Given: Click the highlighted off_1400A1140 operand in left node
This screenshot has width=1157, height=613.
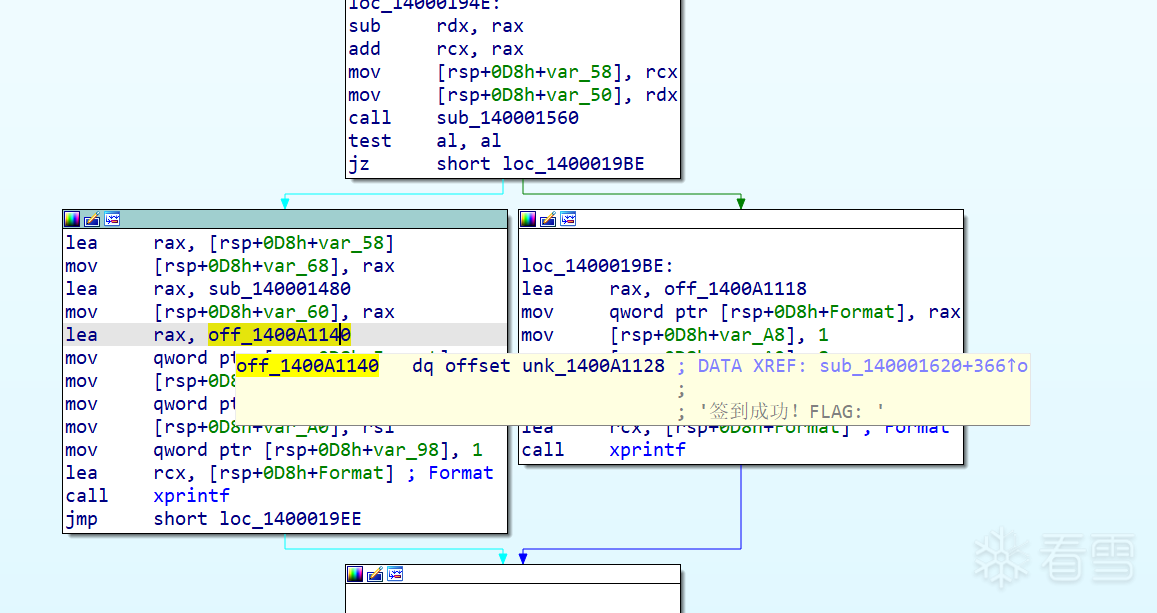Looking at the screenshot, I should (280, 335).
